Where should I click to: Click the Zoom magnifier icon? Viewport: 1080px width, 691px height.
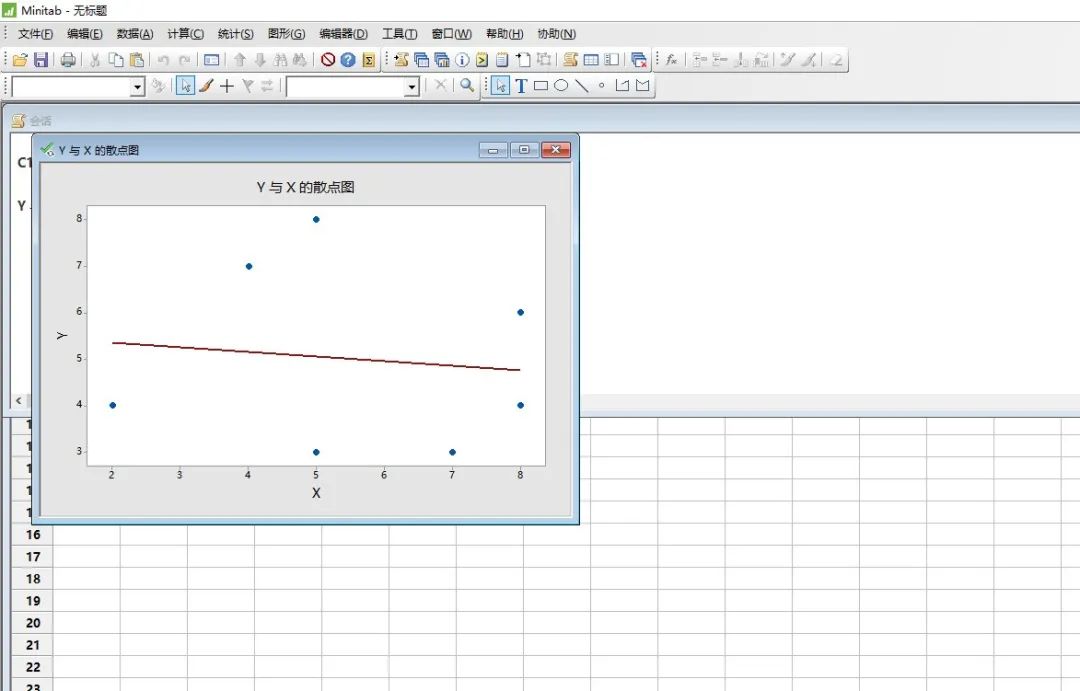pos(467,85)
